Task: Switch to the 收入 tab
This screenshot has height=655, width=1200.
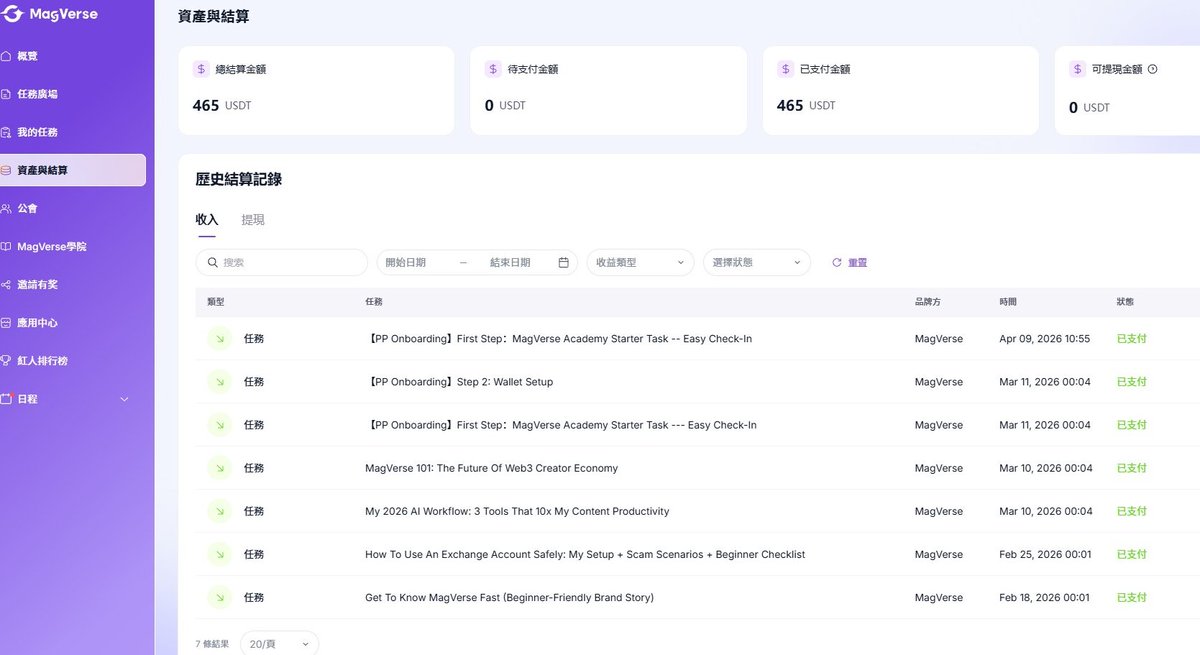Action: point(207,220)
